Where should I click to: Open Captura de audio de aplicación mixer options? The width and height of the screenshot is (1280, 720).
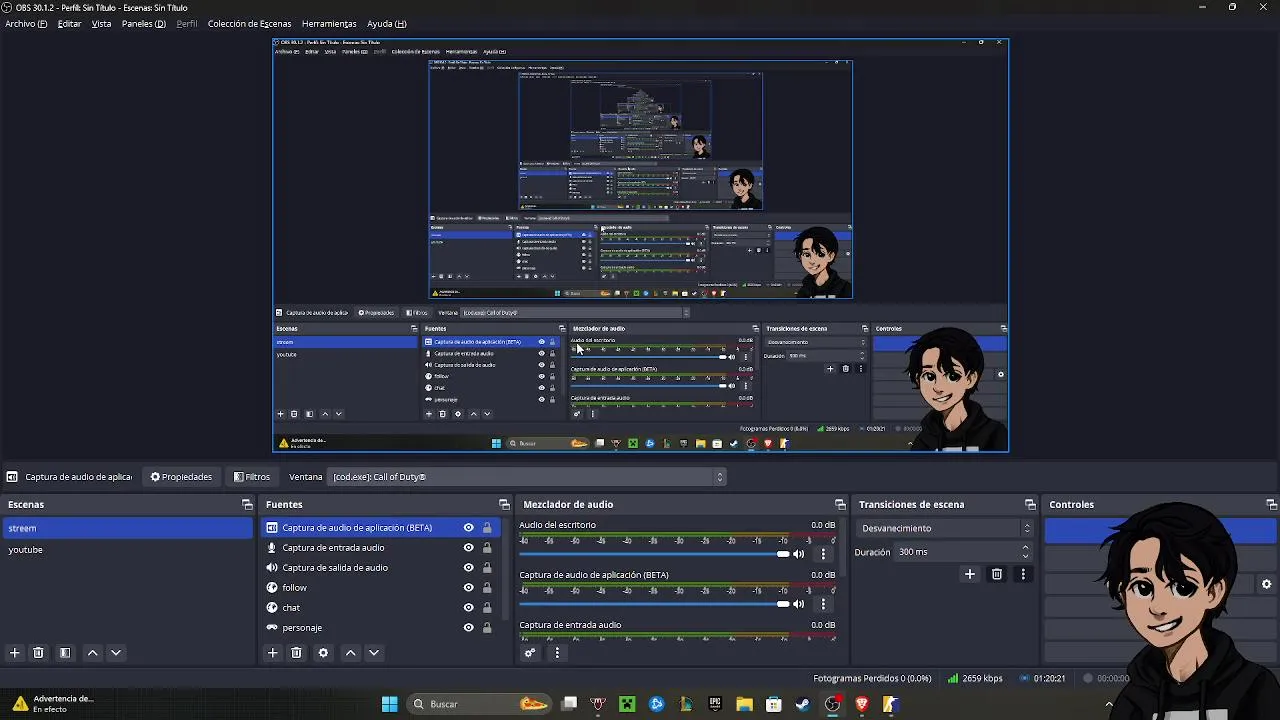click(824, 604)
